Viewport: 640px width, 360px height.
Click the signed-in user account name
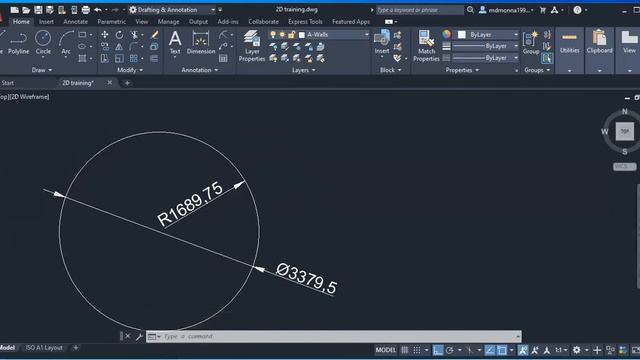[x=508, y=10]
